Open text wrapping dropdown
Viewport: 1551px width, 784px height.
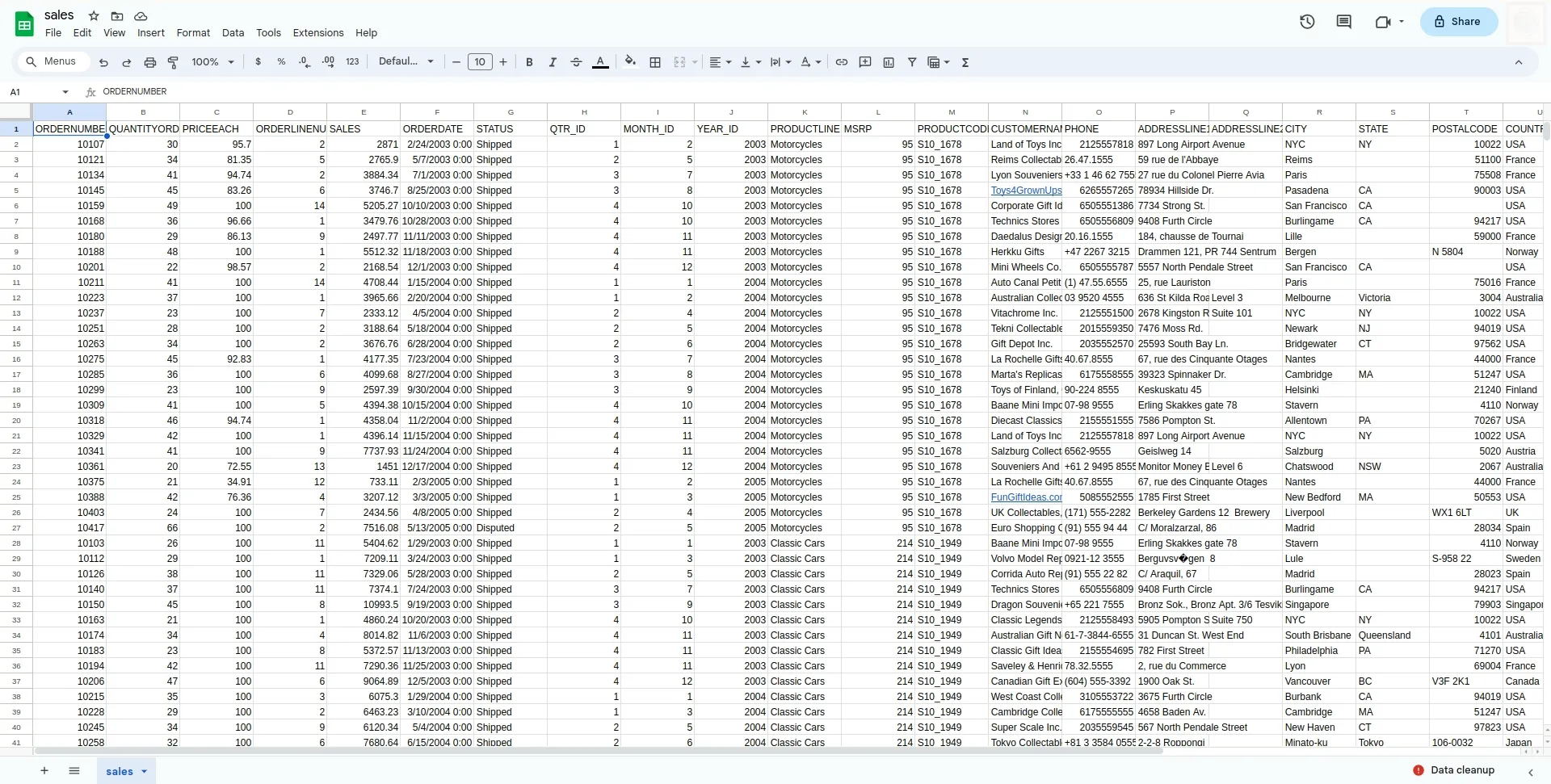coord(780,62)
